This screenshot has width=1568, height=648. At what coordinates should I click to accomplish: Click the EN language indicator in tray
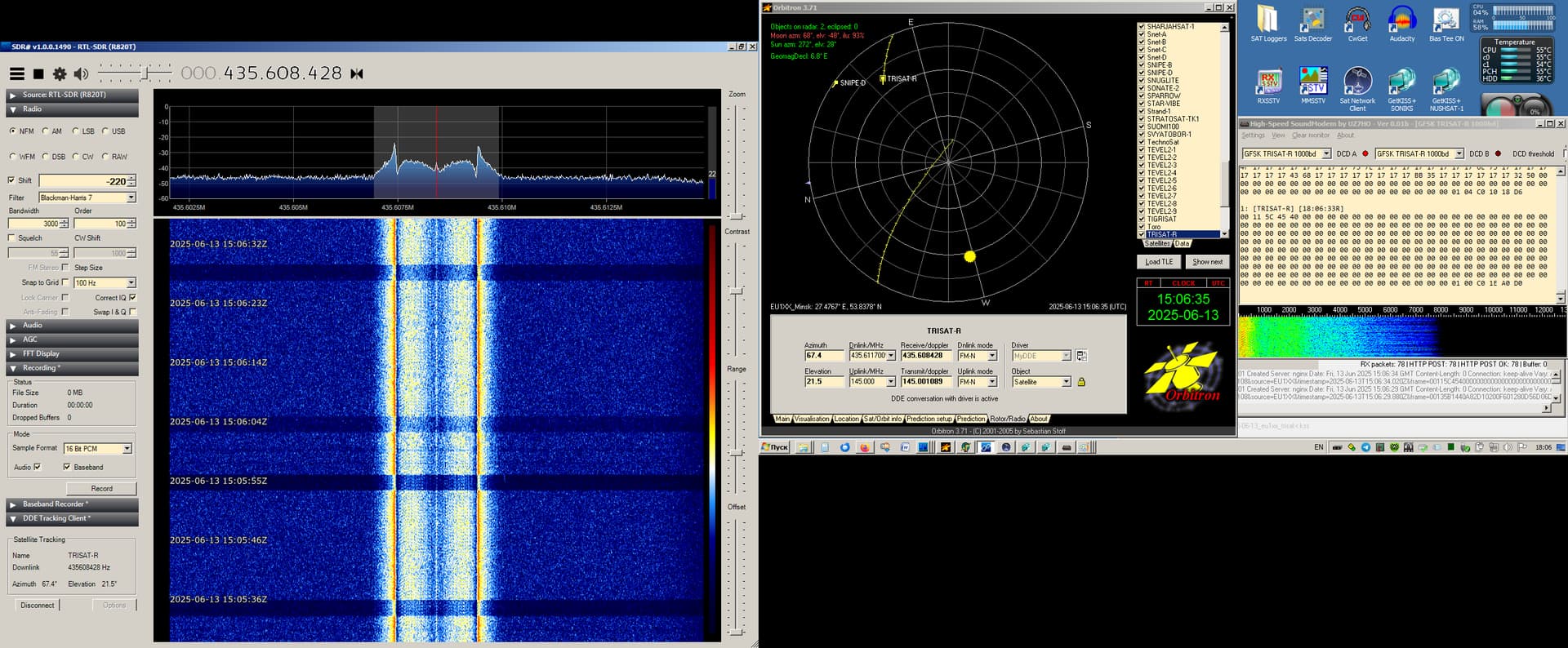click(x=1318, y=447)
